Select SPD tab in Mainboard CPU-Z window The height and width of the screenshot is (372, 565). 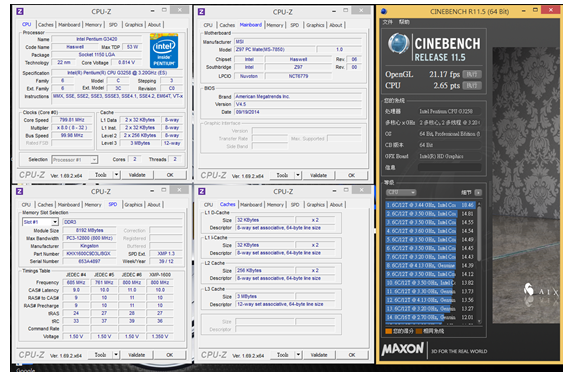pyautogui.click(x=295, y=25)
